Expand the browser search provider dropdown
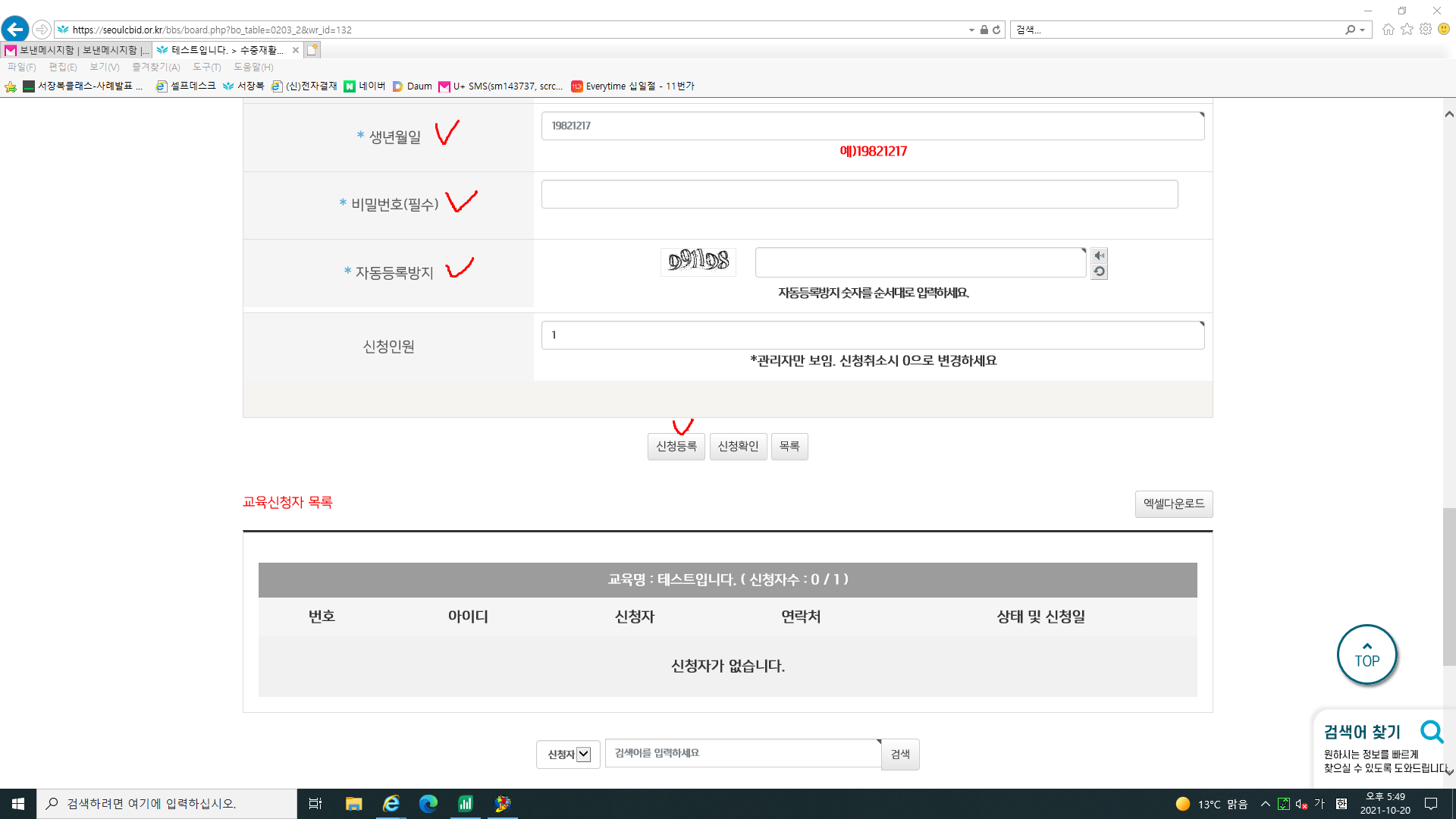The height and width of the screenshot is (819, 1456). click(1363, 30)
